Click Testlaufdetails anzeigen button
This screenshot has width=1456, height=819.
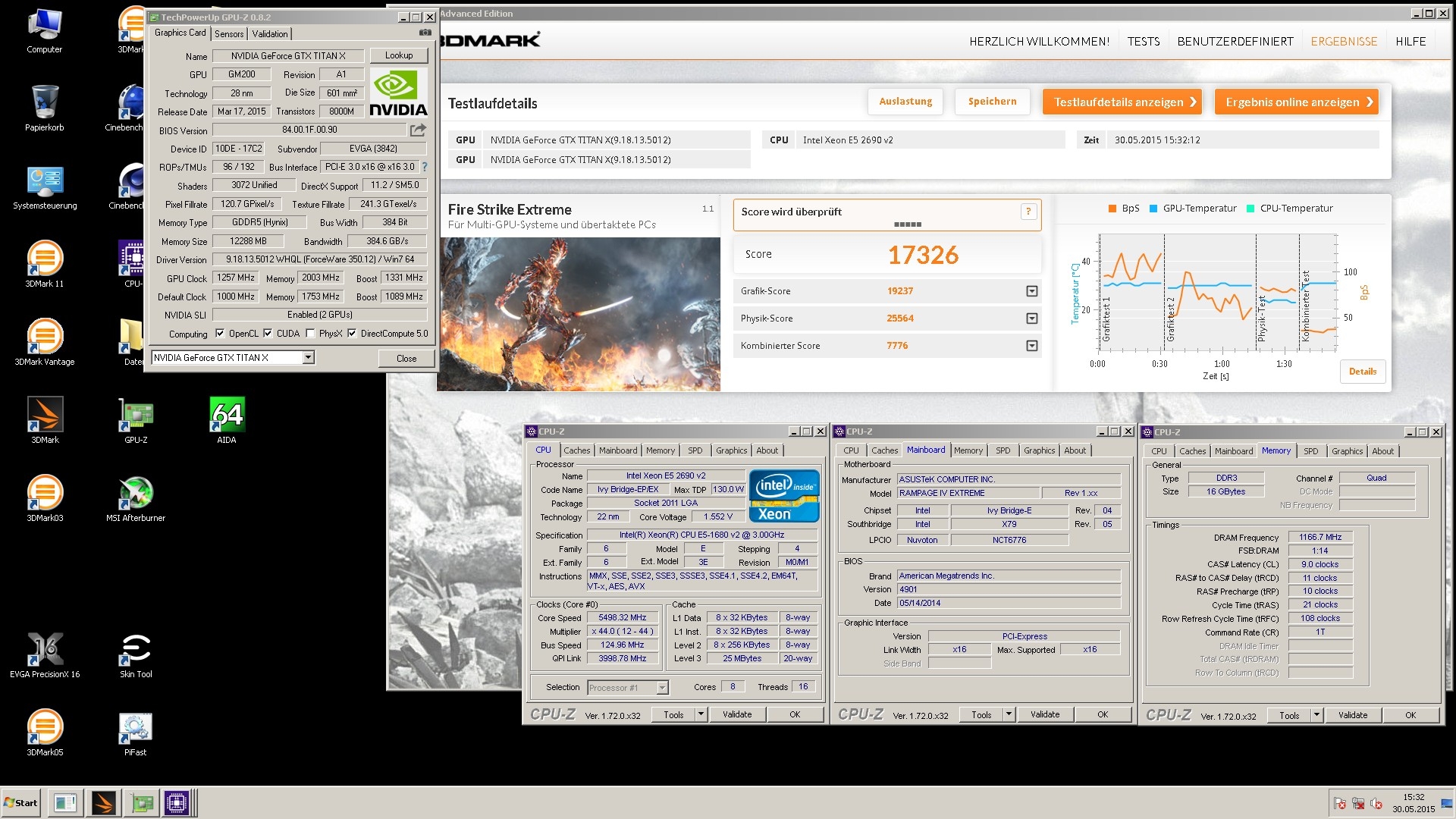click(x=1122, y=102)
